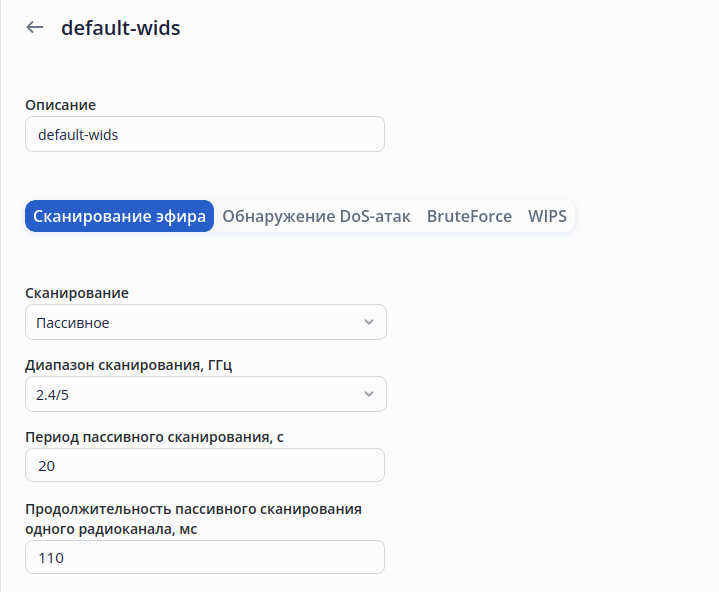Click the 'Диапазон сканирования, ГГц' label
The image size is (719, 592).
(x=128, y=365)
